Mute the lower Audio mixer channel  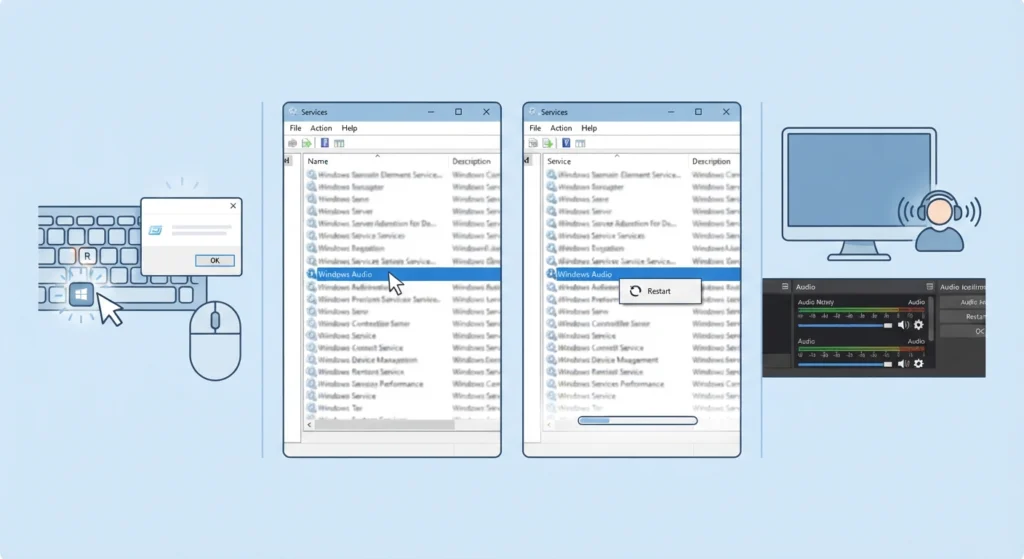click(x=903, y=364)
